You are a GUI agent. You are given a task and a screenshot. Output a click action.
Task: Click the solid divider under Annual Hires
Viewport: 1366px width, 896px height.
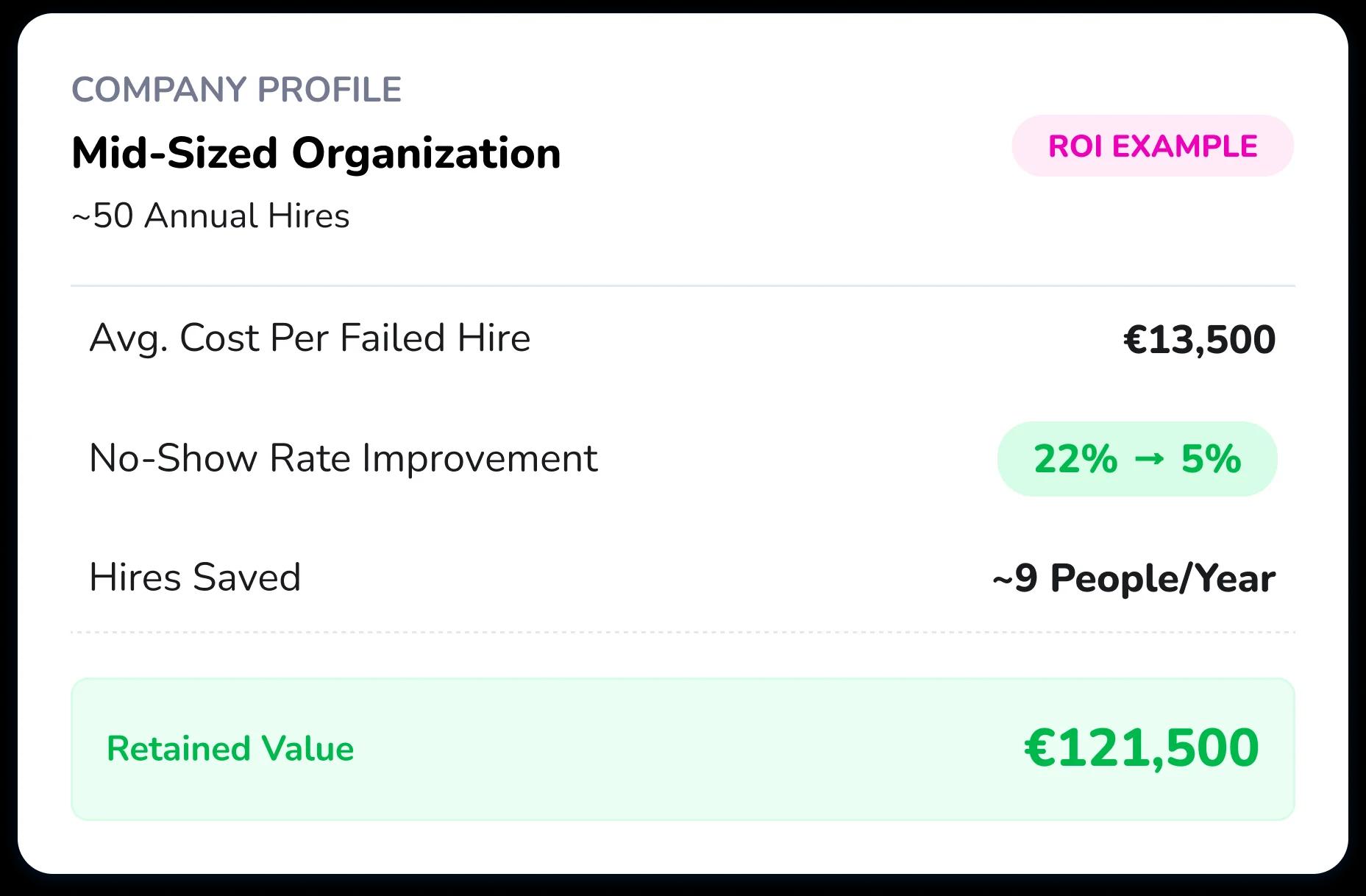point(682,285)
